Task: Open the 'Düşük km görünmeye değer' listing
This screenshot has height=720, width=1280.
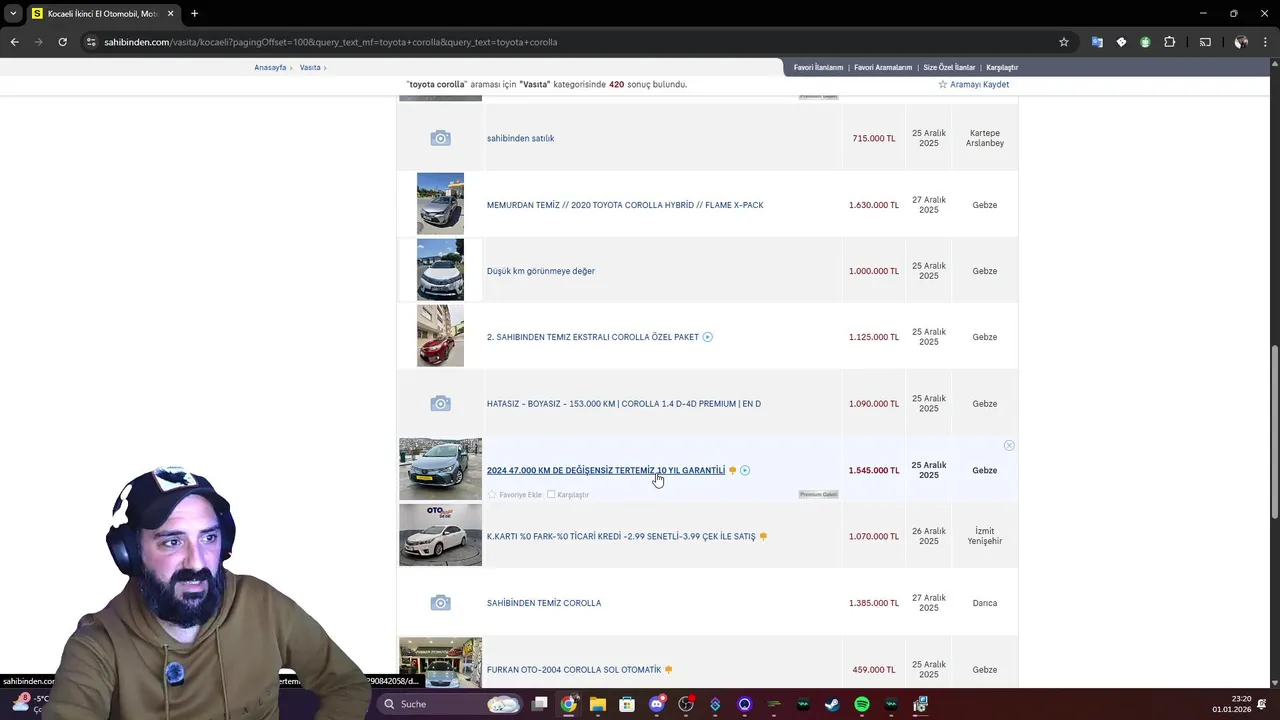Action: pyautogui.click(x=541, y=271)
